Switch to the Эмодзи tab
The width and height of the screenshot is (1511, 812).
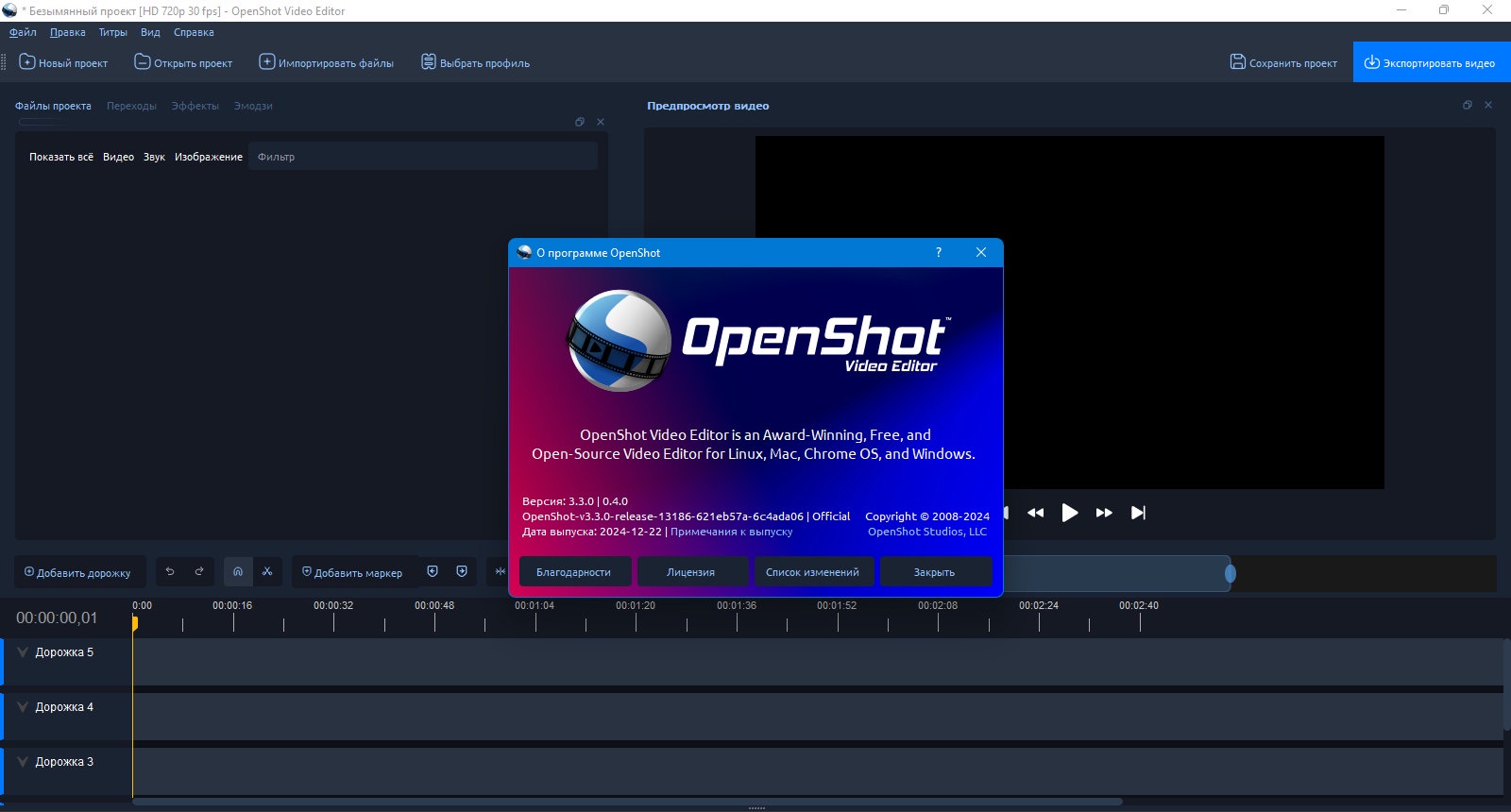[x=253, y=106]
